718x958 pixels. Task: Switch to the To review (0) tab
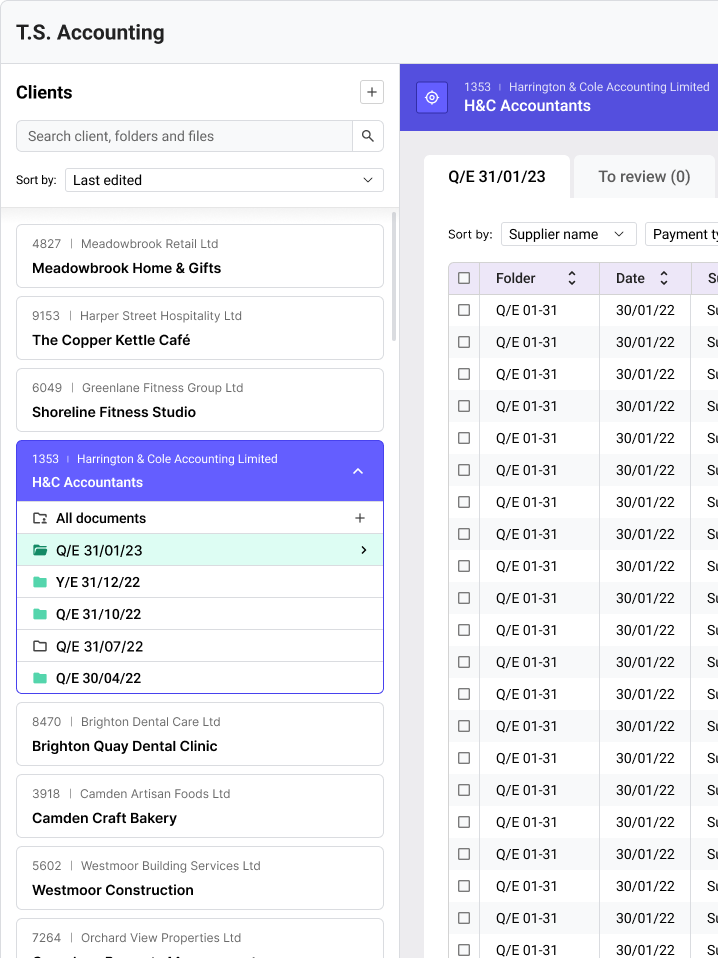coord(644,176)
